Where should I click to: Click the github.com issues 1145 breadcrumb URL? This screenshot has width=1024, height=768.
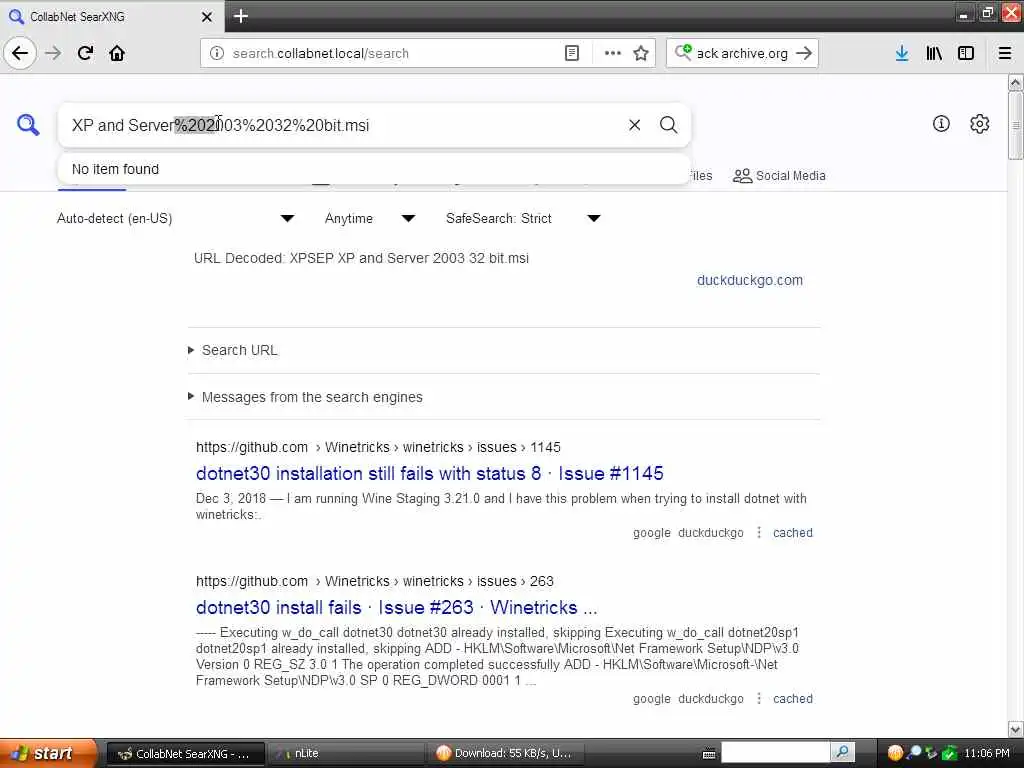pos(378,447)
